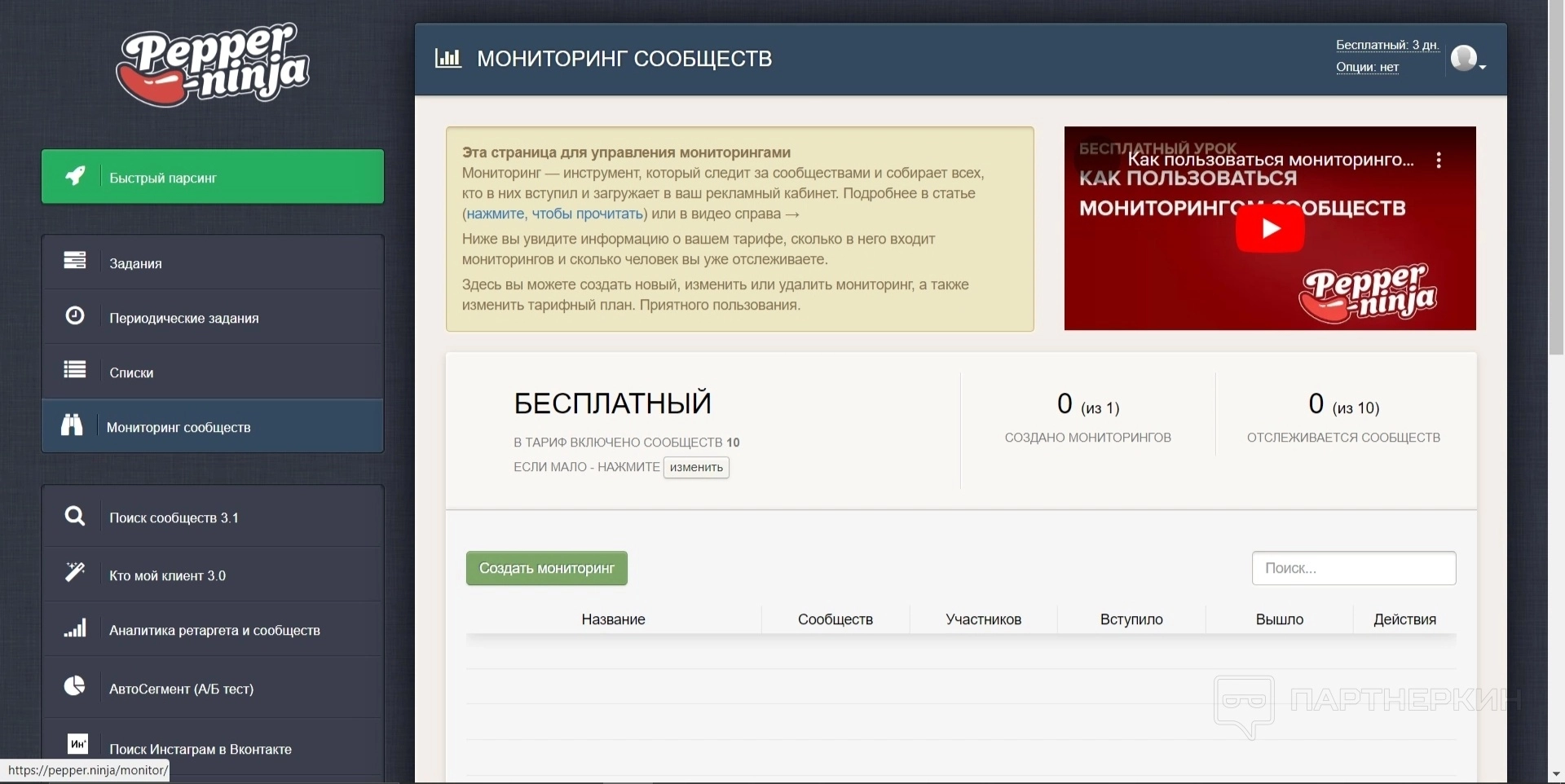
Task: Open the account dropdown arrow next to avatar
Action: (x=1483, y=67)
